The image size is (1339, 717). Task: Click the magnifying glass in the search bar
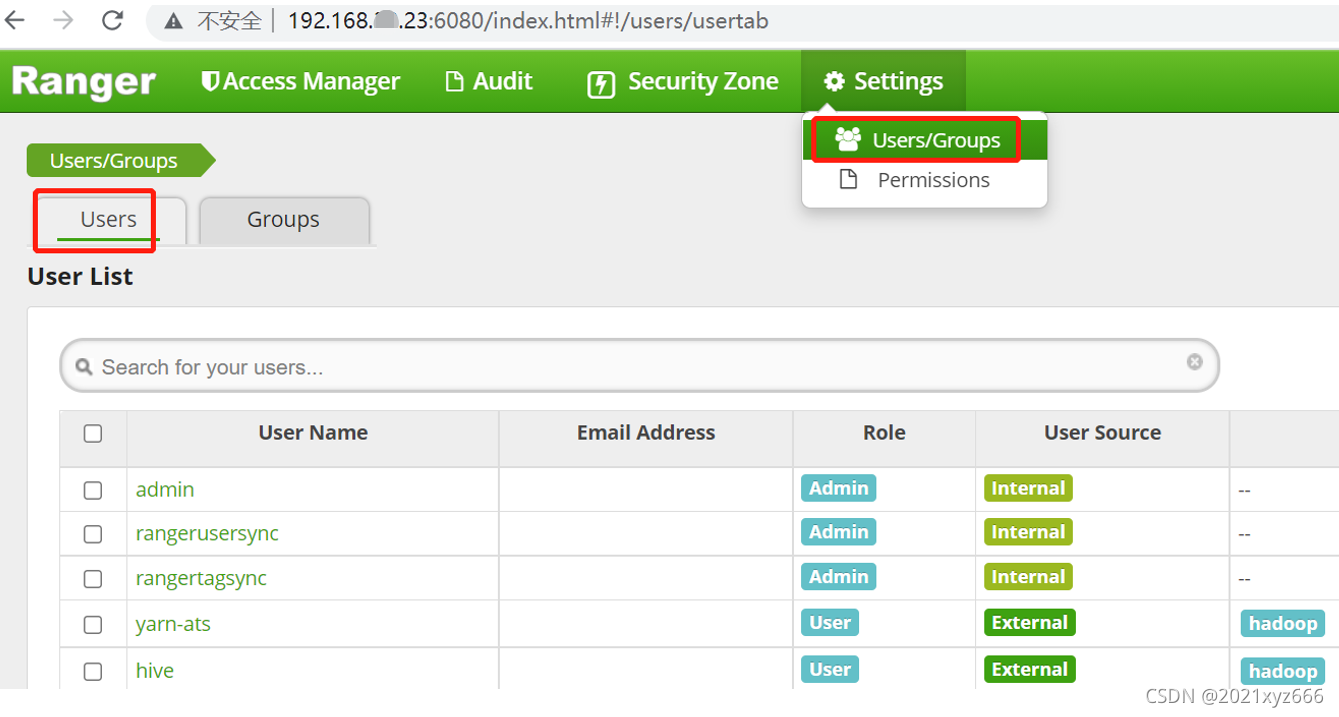85,365
